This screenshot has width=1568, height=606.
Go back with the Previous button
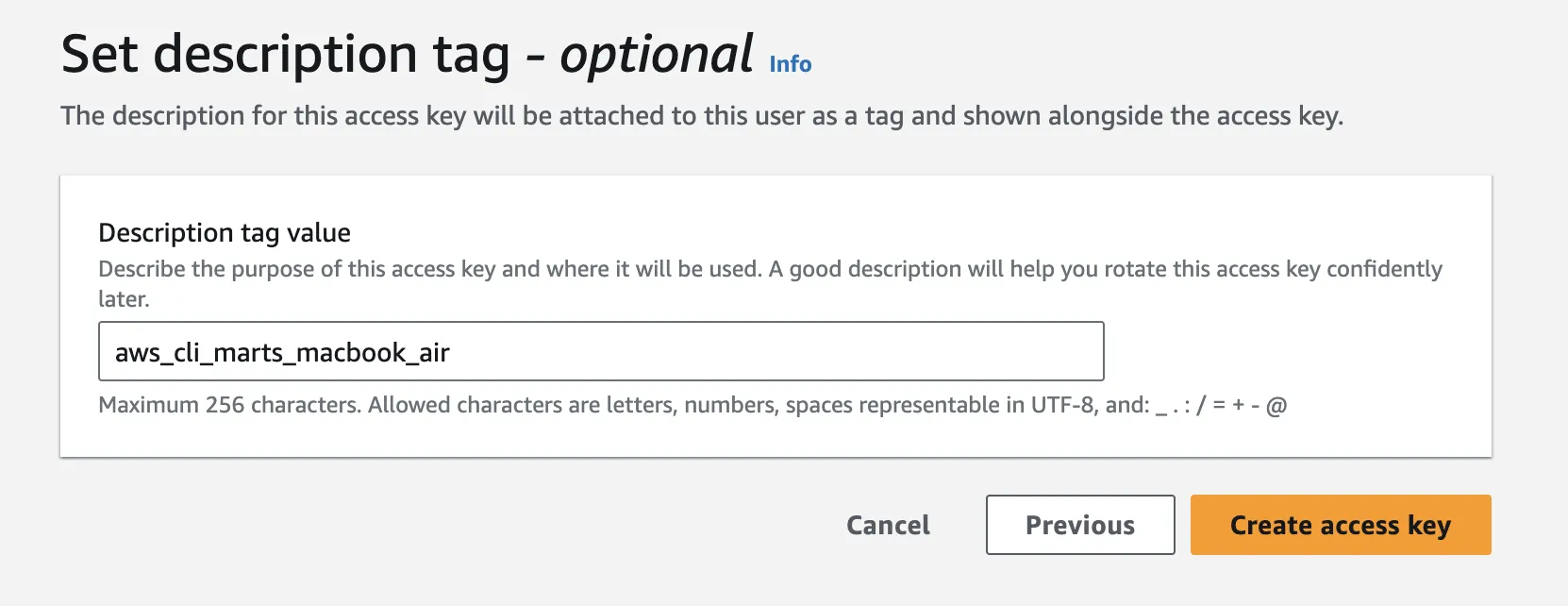[x=1079, y=525]
